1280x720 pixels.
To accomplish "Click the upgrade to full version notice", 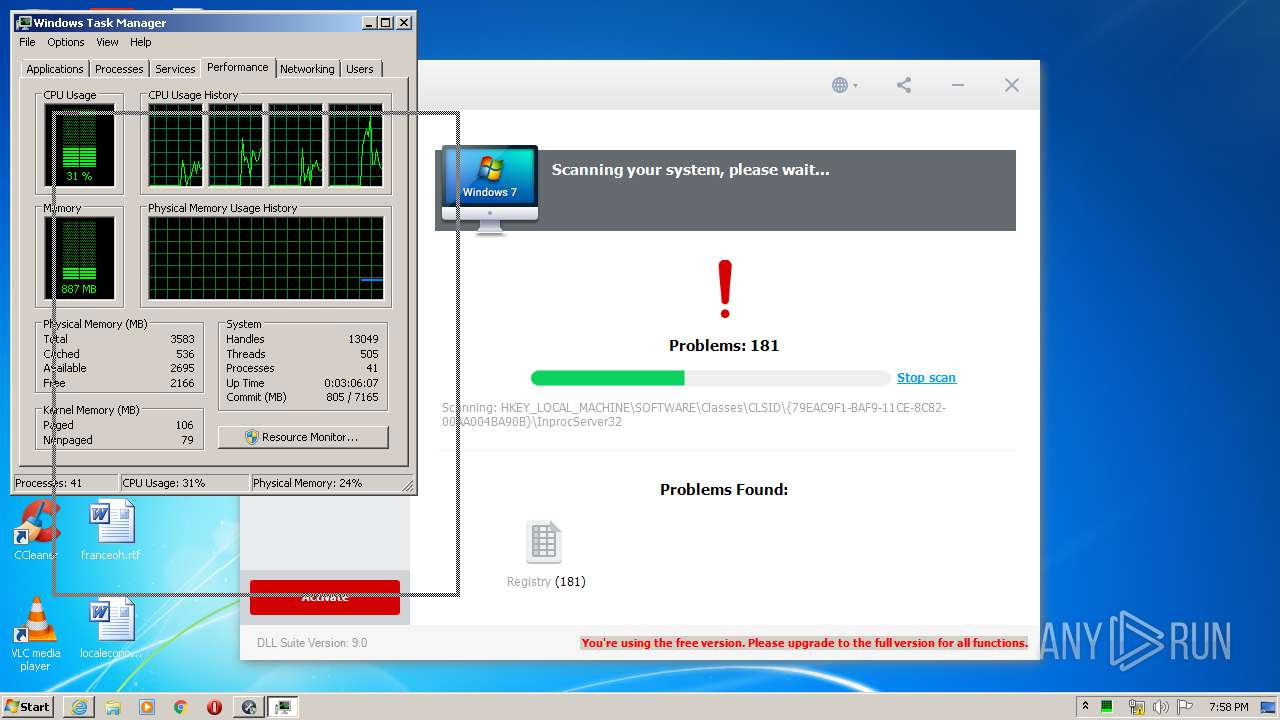I will coord(805,643).
